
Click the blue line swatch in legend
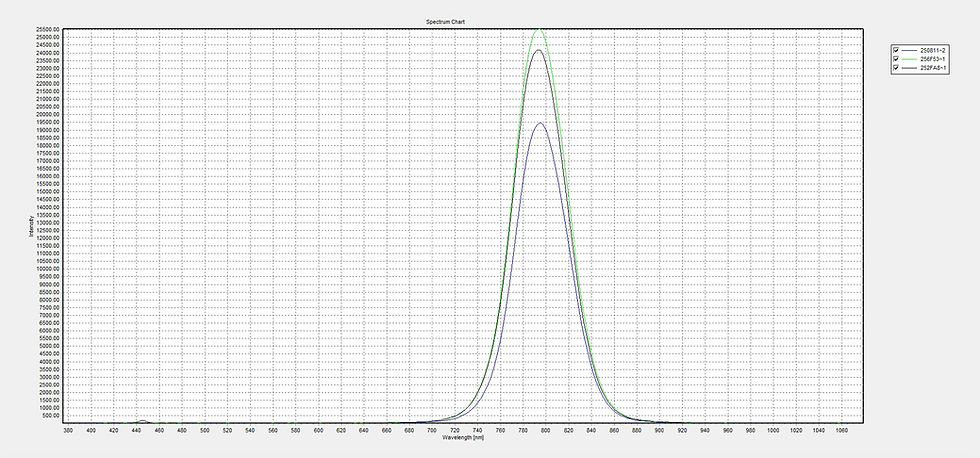[x=910, y=50]
